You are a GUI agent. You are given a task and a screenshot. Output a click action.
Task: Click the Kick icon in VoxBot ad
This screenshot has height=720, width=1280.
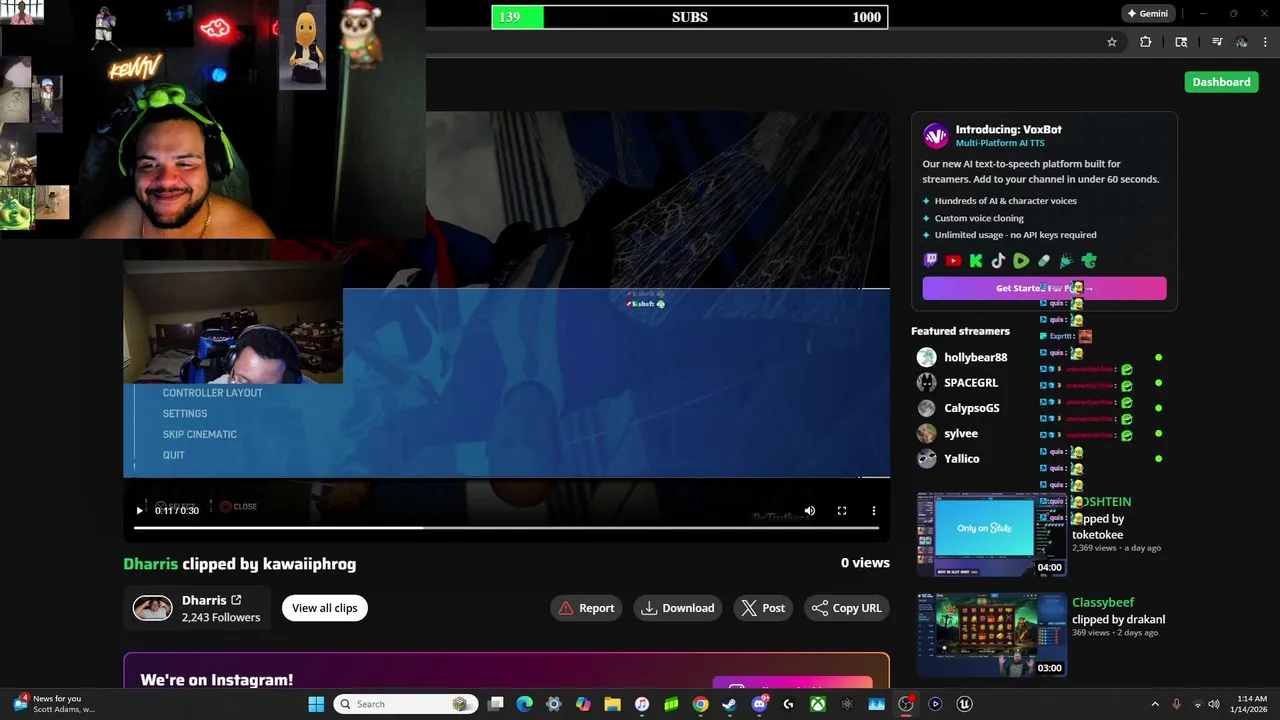[x=976, y=261]
